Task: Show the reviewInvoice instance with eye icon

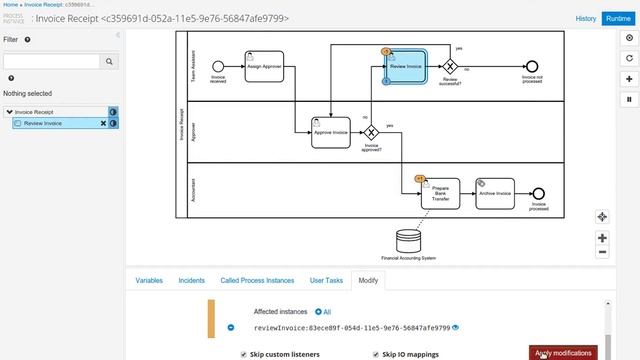Action: click(456, 327)
